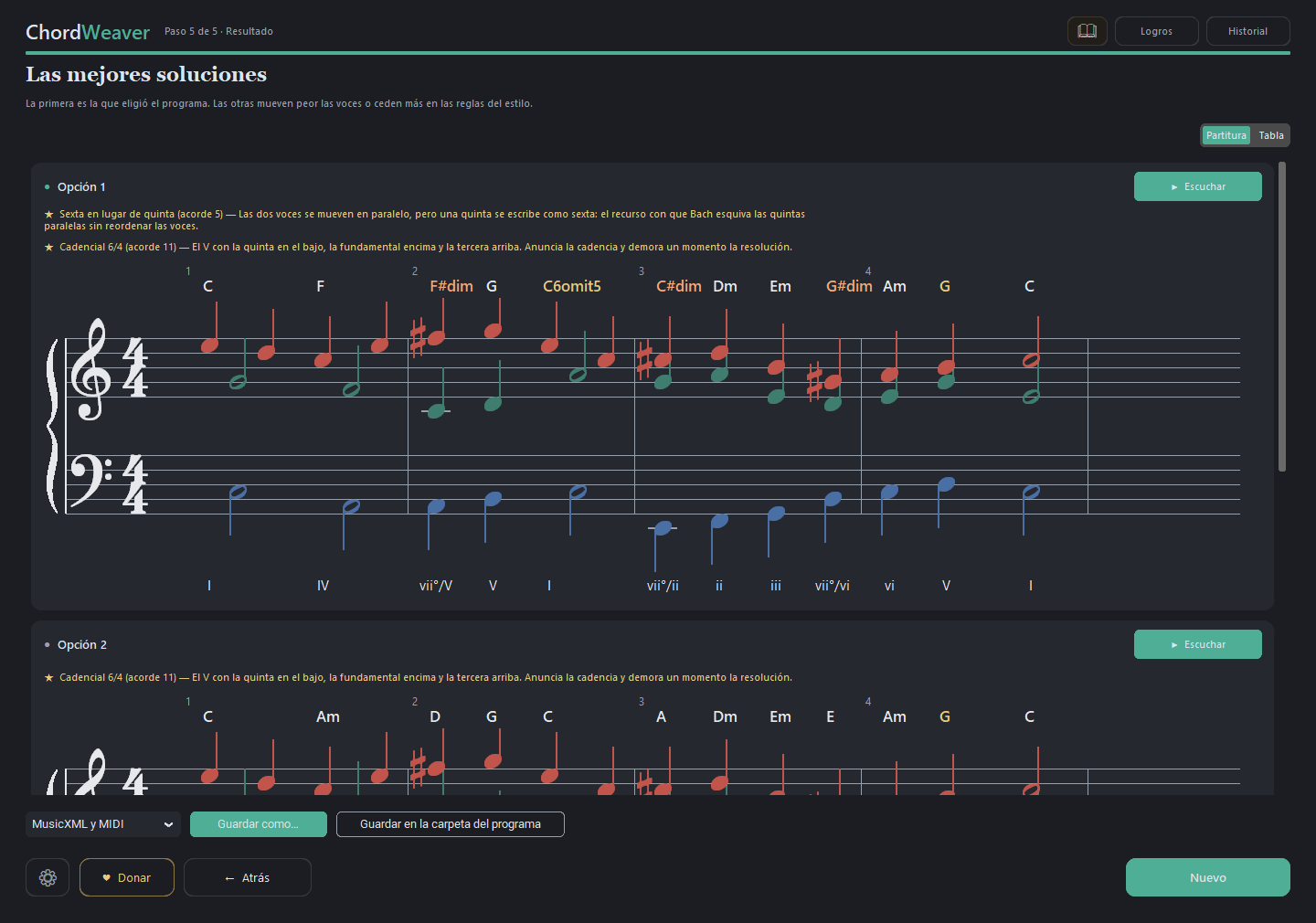Click the F#dim chord label in Opción 1
The height and width of the screenshot is (923, 1316).
tap(451, 286)
